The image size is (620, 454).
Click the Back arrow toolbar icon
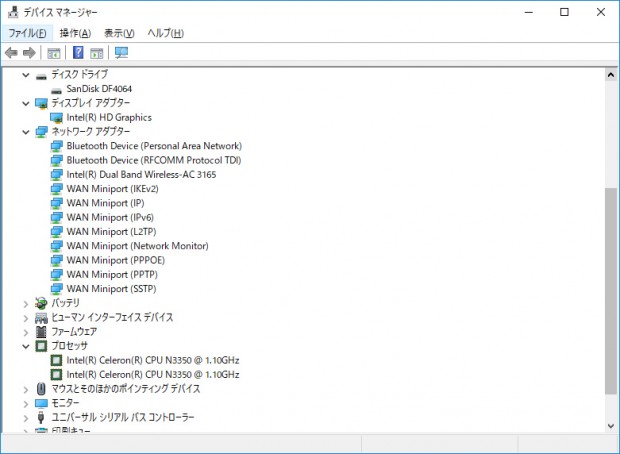(11, 53)
